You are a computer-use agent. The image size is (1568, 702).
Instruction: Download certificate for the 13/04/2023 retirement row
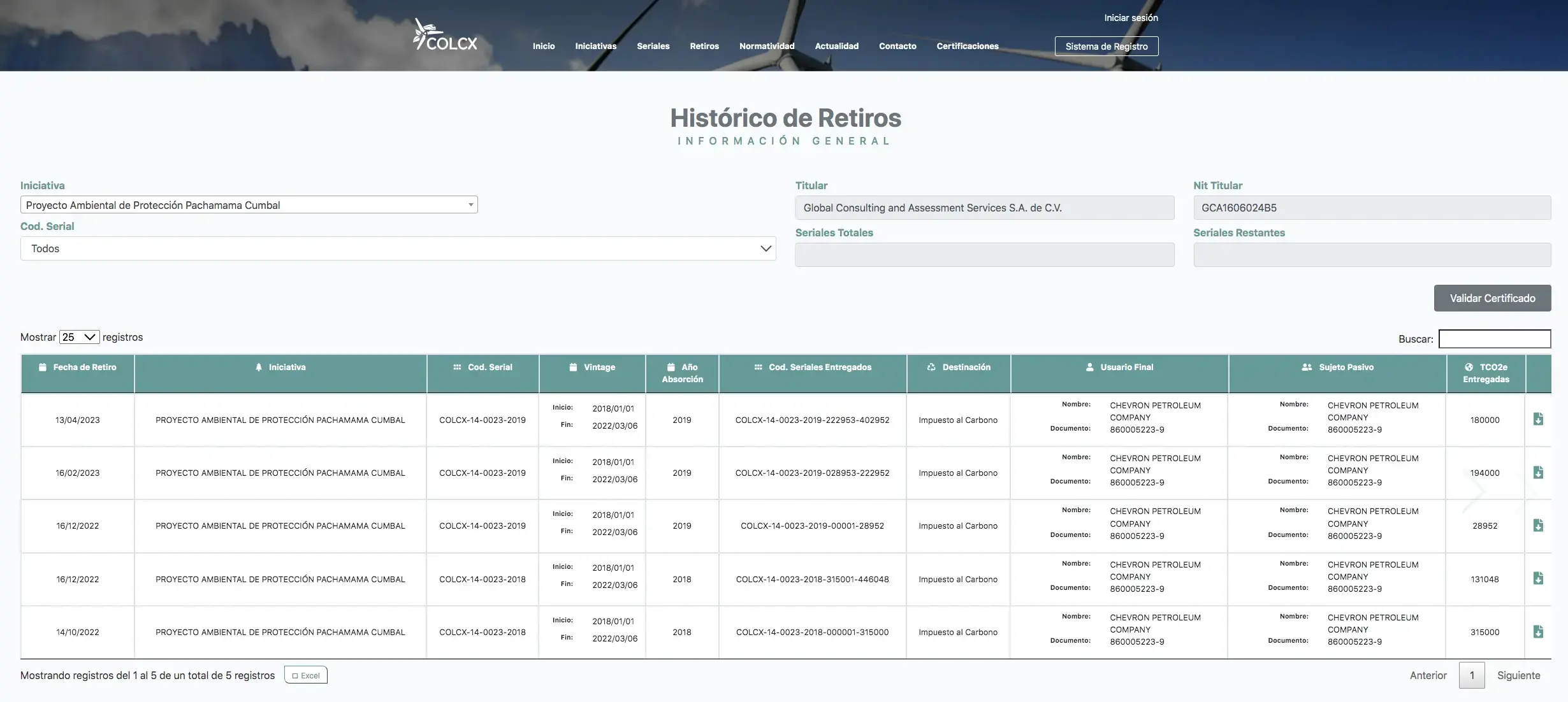click(x=1538, y=419)
